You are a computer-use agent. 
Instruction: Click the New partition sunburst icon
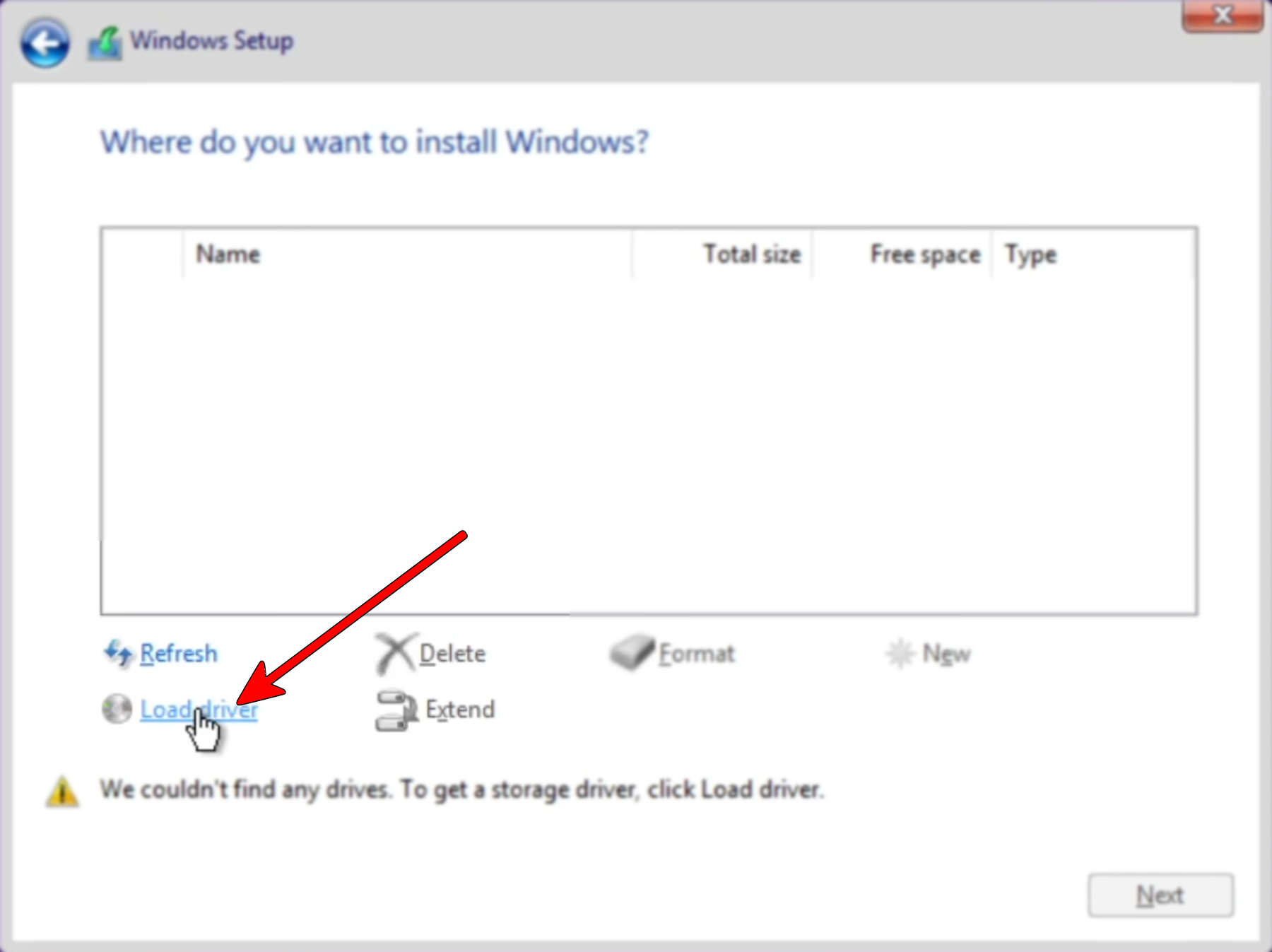coord(902,652)
